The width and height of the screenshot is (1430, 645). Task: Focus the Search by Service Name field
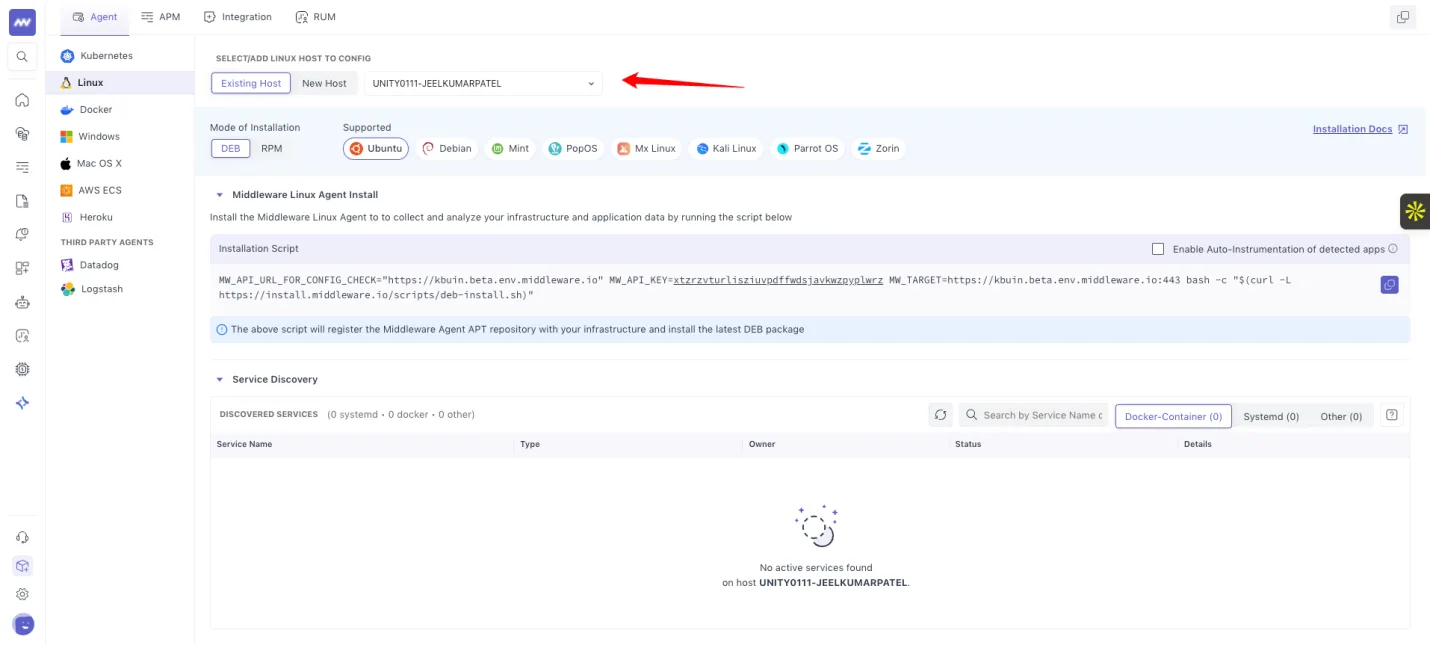(x=1034, y=415)
